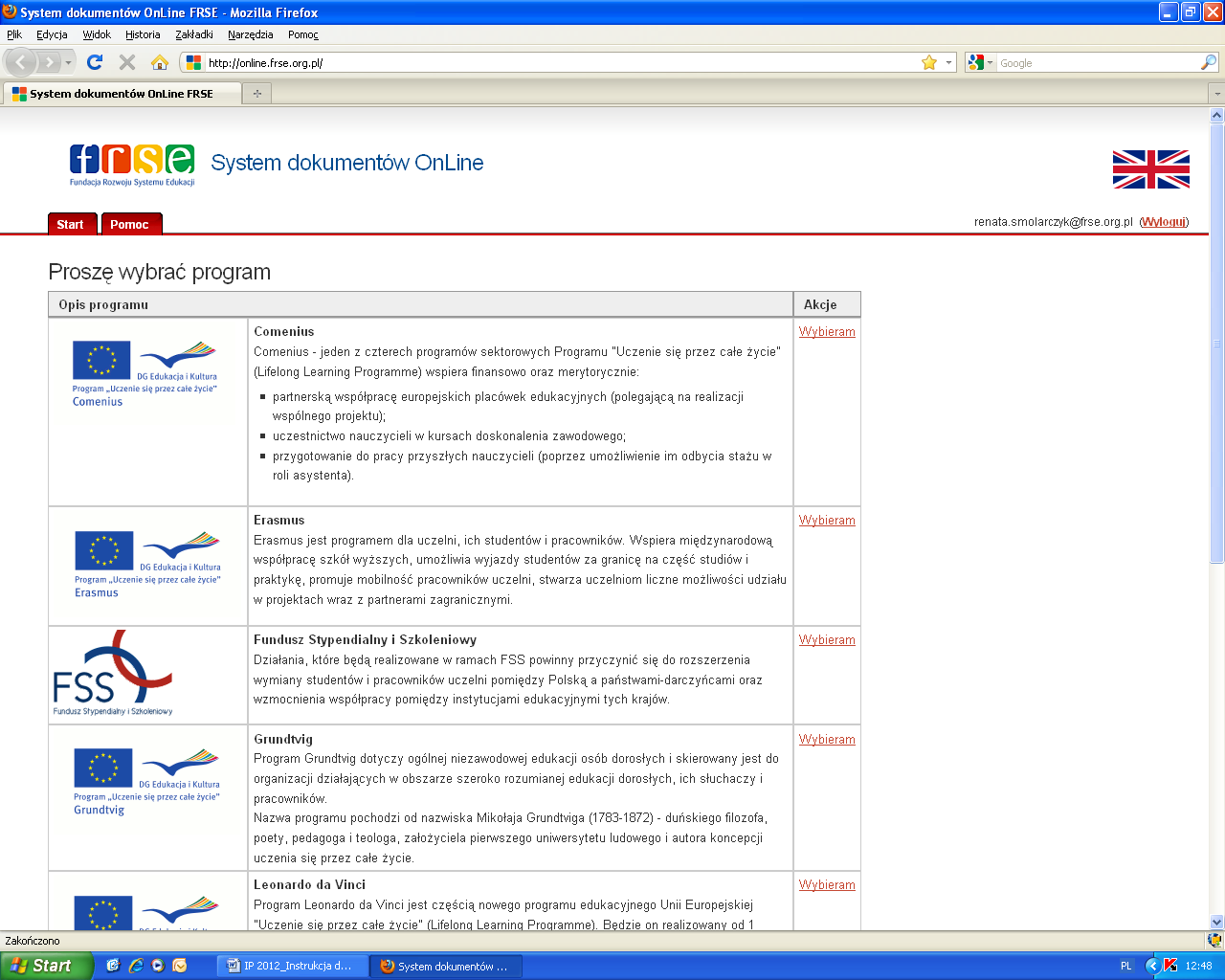The width and height of the screenshot is (1225, 980).
Task: Click the FSS Fundusz Stypendialny logo
Action: click(x=113, y=673)
